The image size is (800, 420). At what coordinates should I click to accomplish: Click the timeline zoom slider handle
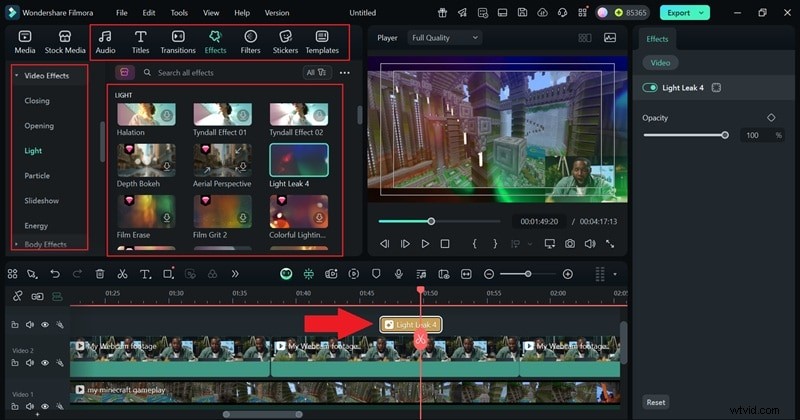(x=528, y=274)
